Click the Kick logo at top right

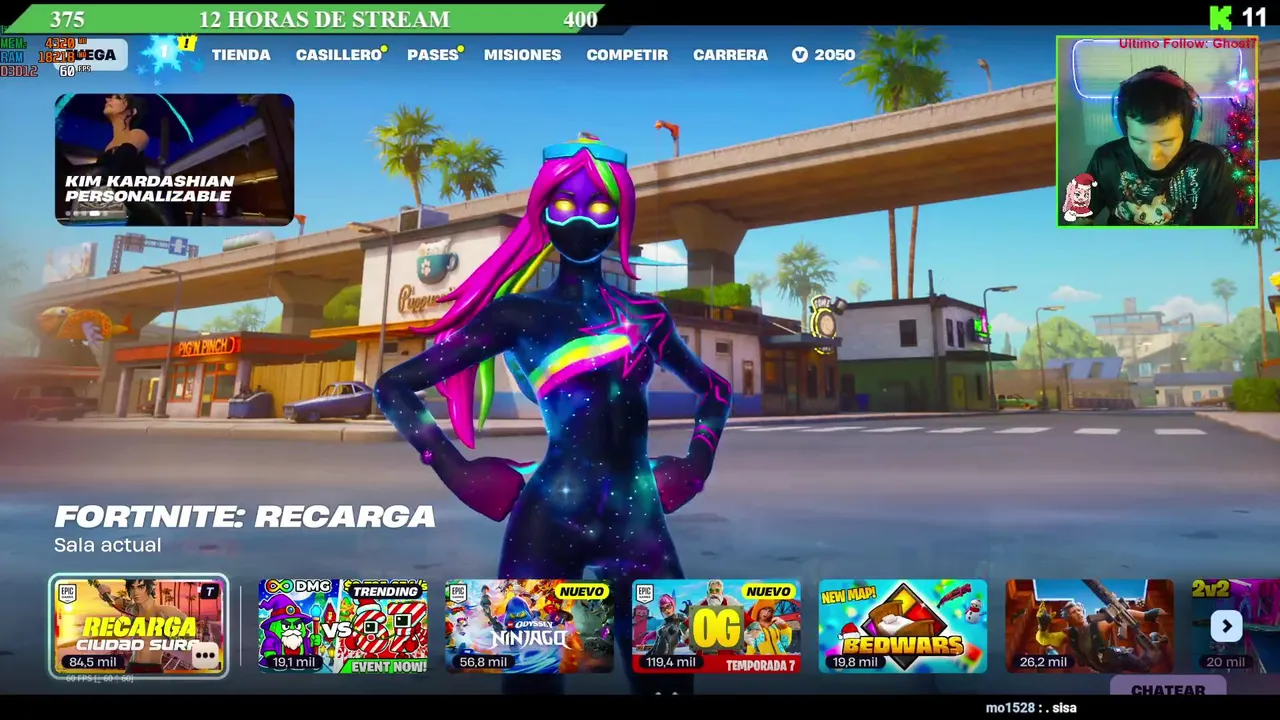(x=1221, y=17)
